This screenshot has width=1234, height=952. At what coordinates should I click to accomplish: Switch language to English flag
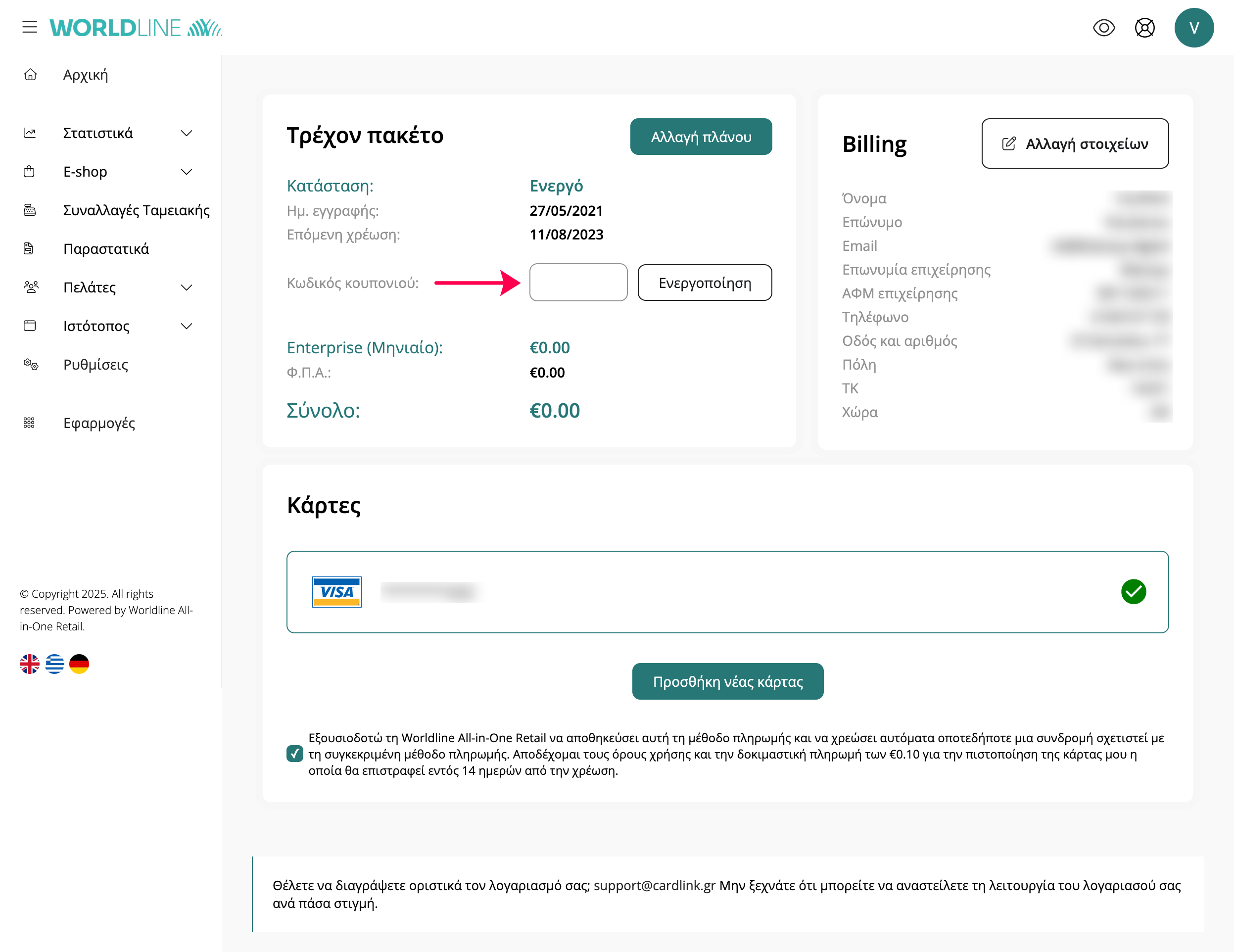click(29, 664)
